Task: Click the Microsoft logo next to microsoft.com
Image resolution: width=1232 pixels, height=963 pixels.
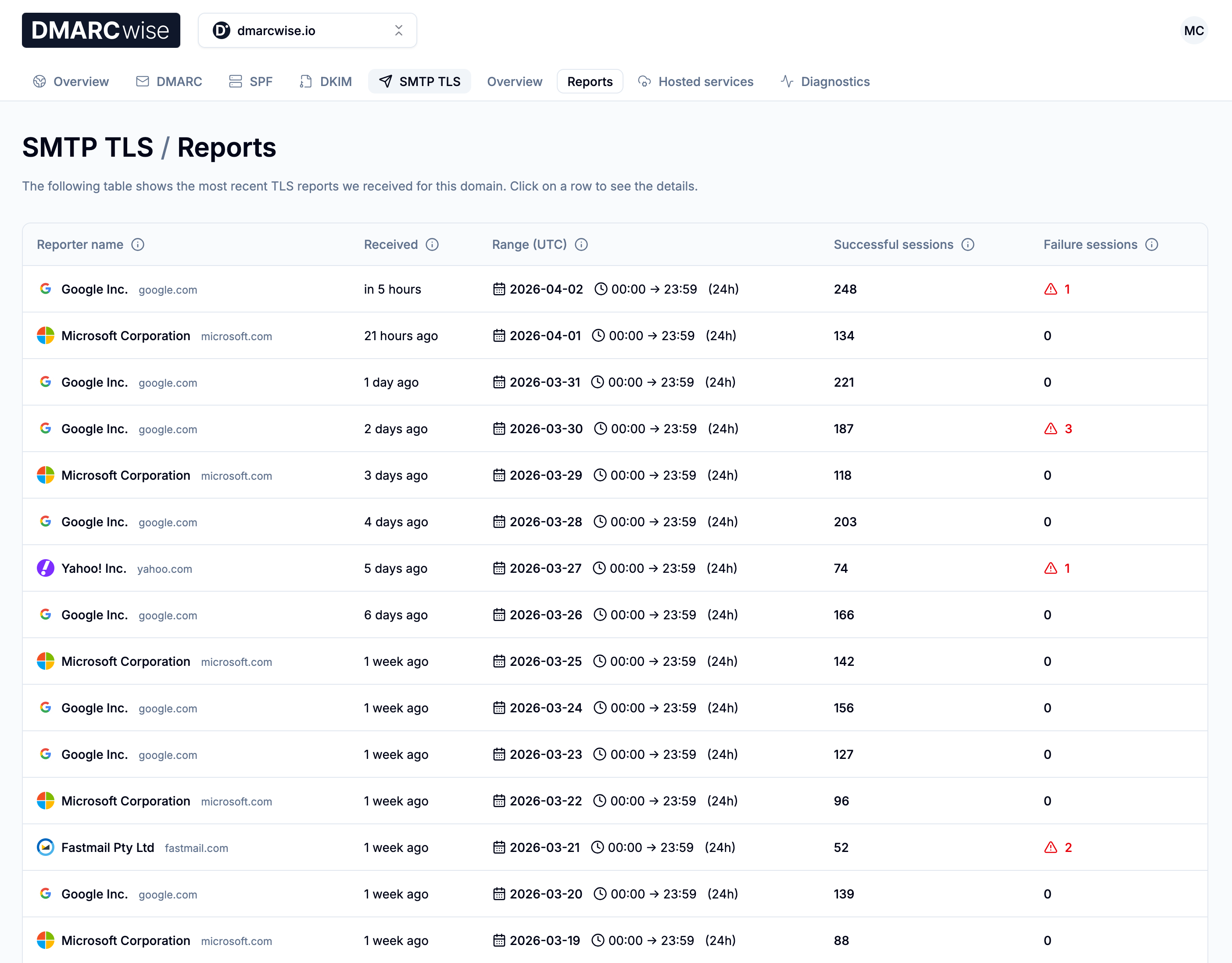Action: tap(46, 335)
